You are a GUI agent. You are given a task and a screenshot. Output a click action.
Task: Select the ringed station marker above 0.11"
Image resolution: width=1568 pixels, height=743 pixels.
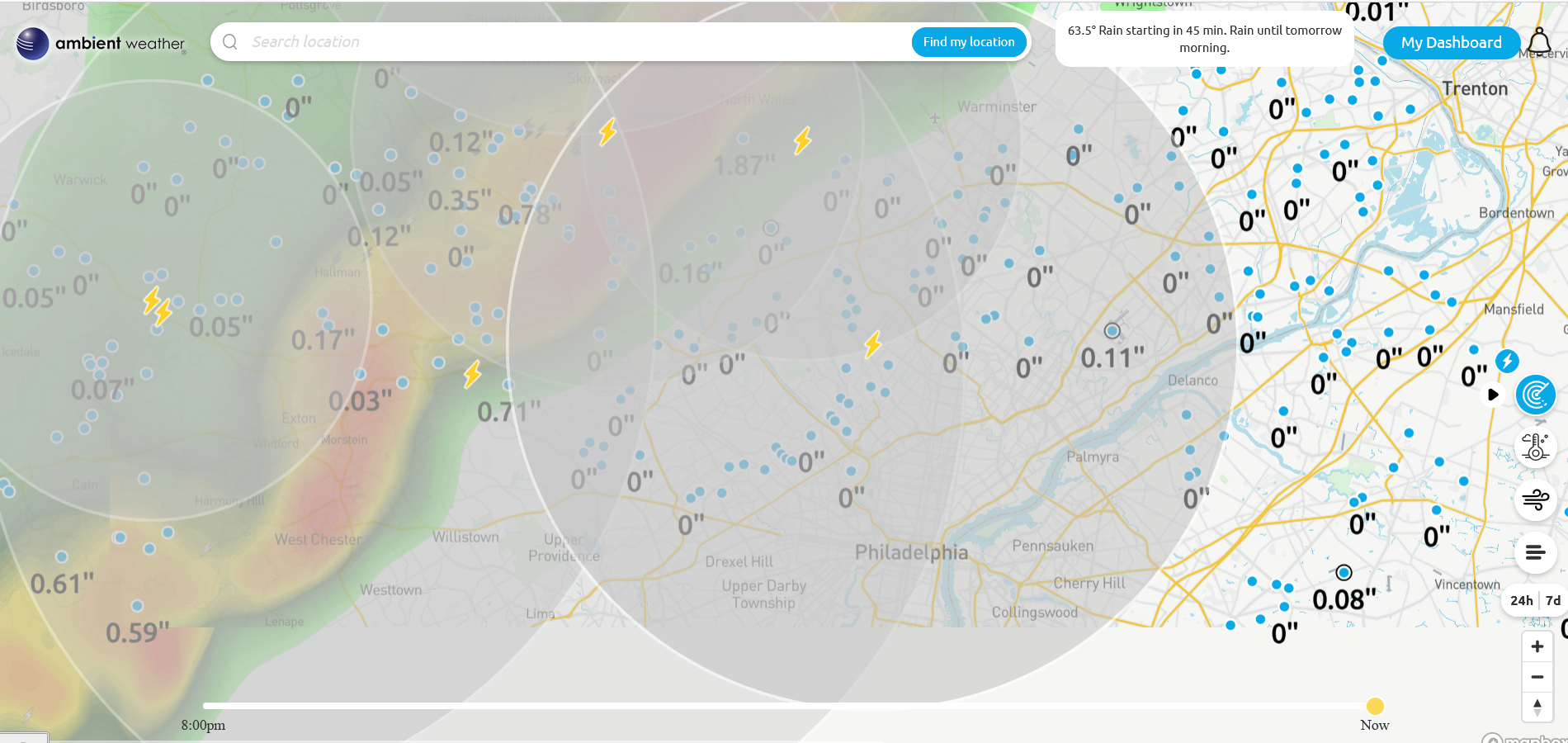(x=1112, y=330)
